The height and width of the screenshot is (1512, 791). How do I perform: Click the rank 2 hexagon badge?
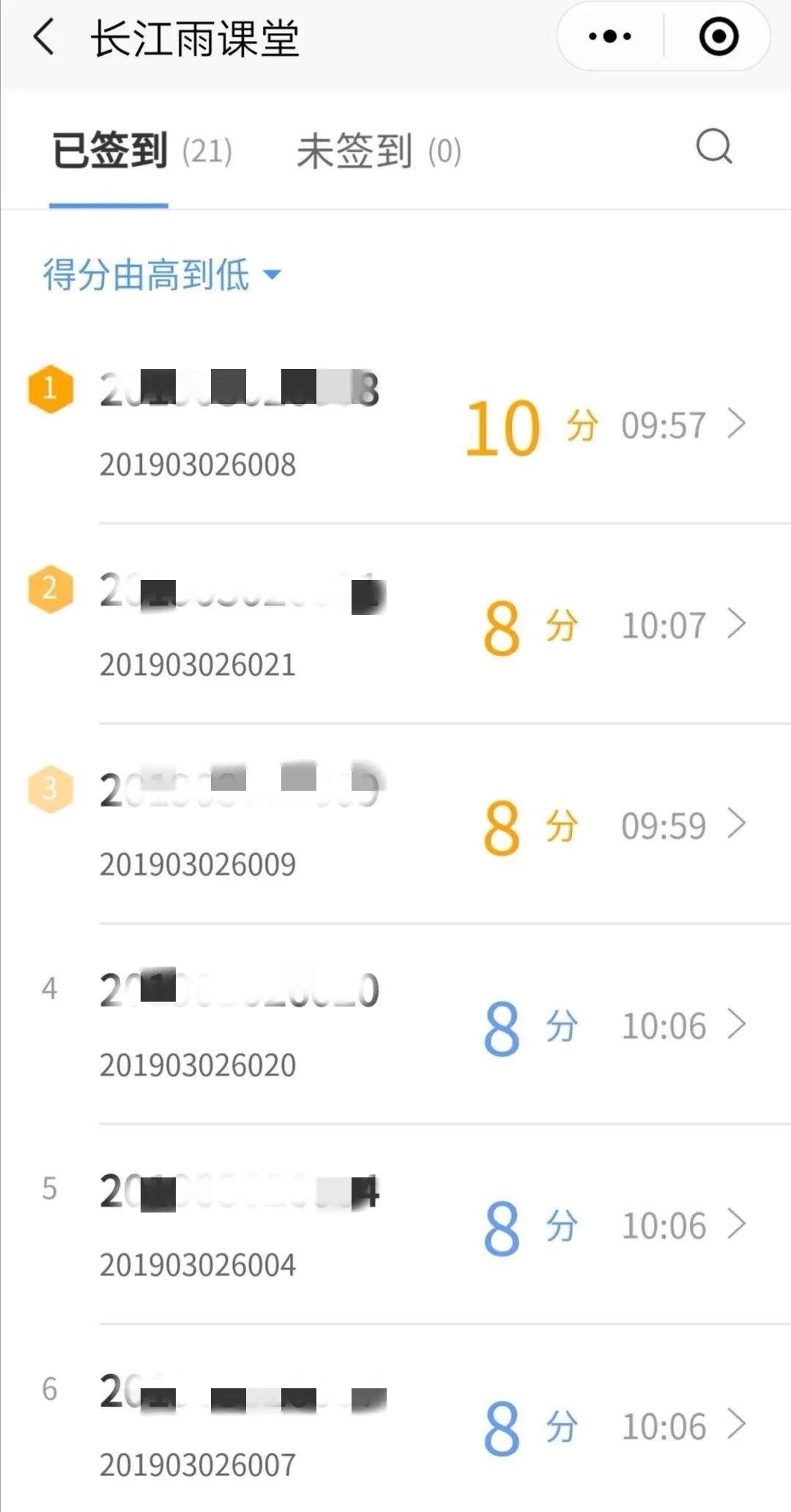pos(50,588)
